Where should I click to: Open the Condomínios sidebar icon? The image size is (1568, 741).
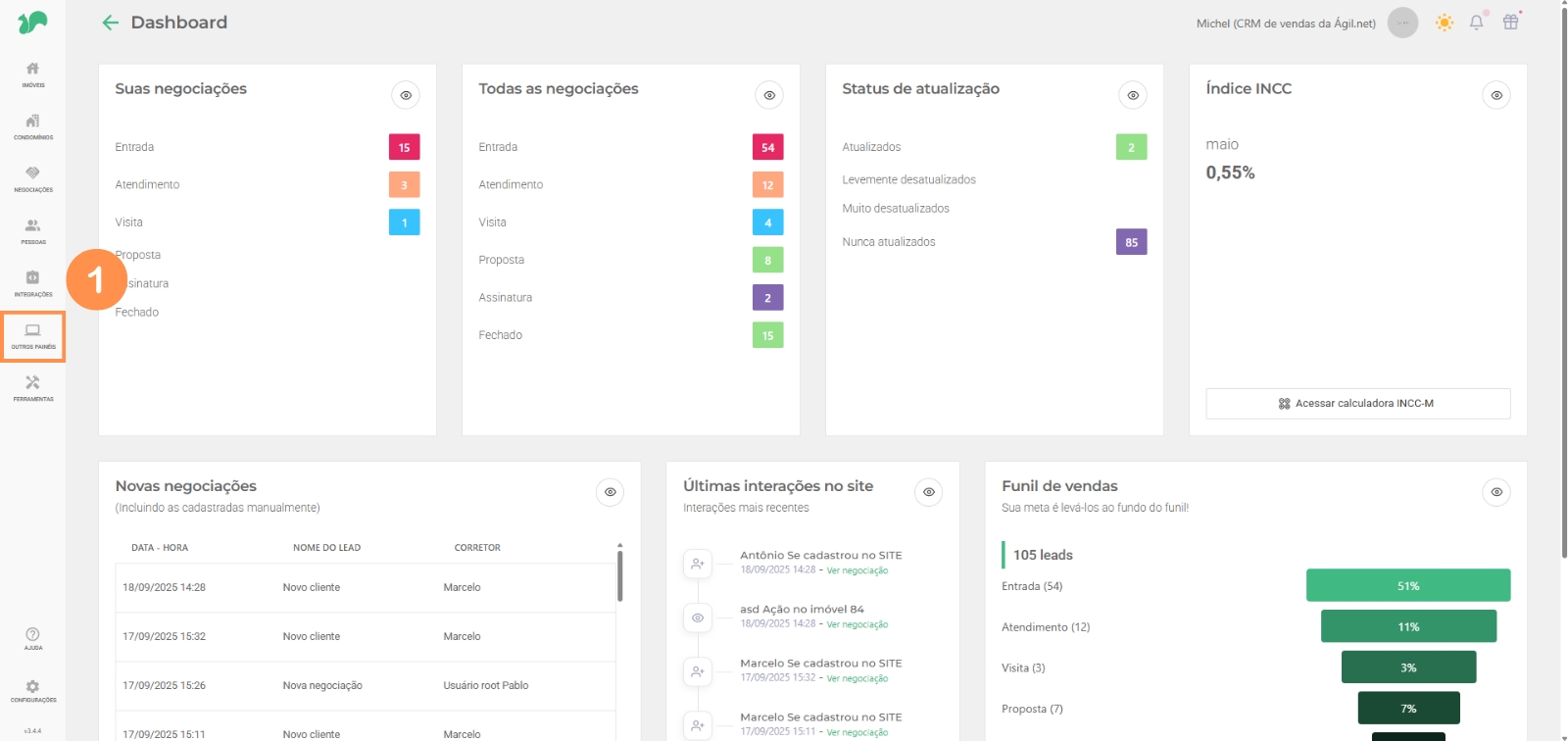click(x=32, y=125)
